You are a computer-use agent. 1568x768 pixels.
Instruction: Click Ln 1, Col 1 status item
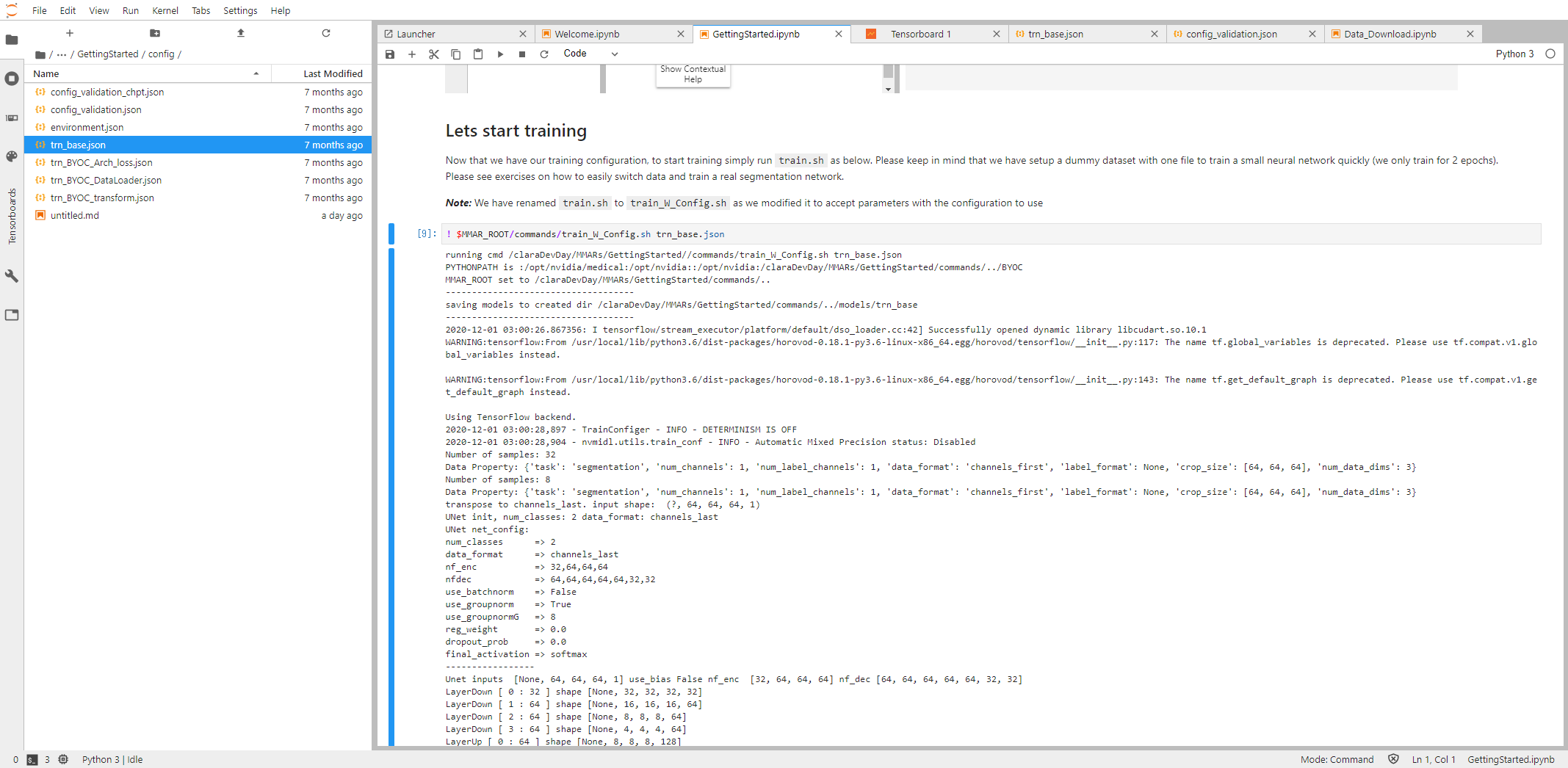pyautogui.click(x=1433, y=759)
